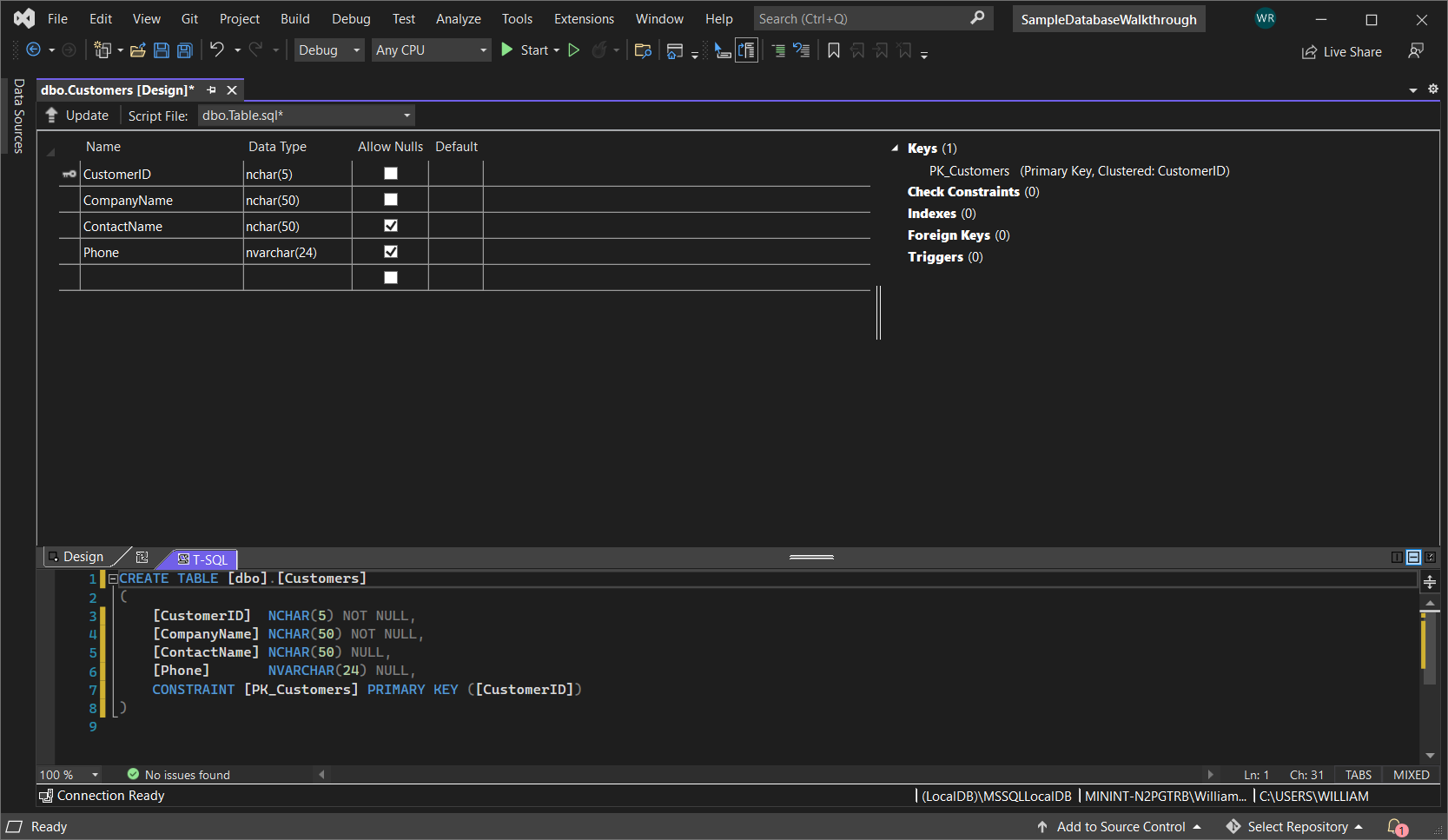
Task: Switch to the T-SQL tab
Action: (x=203, y=559)
